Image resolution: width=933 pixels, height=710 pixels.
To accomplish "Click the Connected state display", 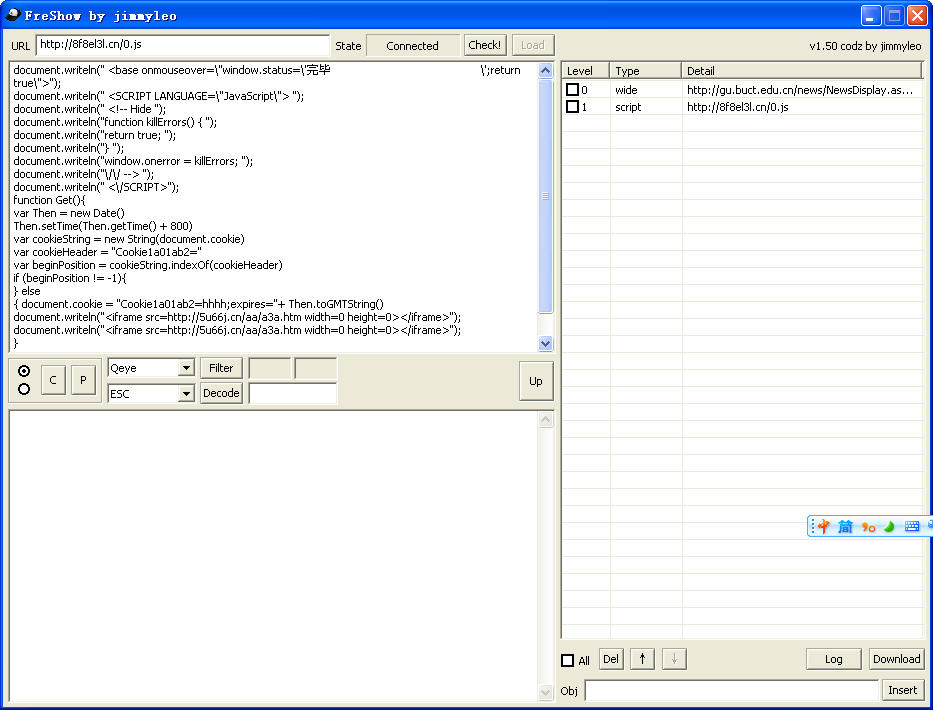I will click(x=412, y=46).
